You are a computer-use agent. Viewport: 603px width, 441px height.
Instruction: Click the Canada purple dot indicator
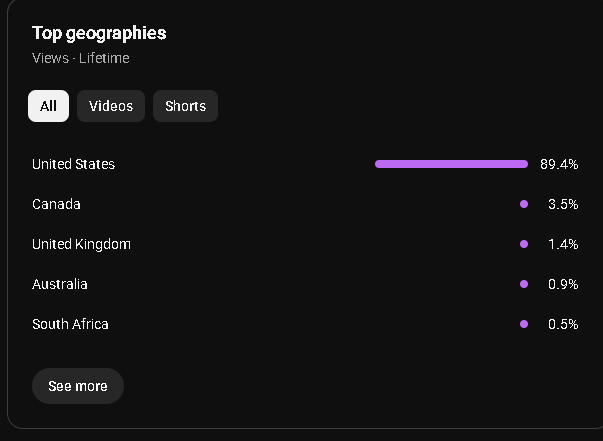tap(524, 204)
